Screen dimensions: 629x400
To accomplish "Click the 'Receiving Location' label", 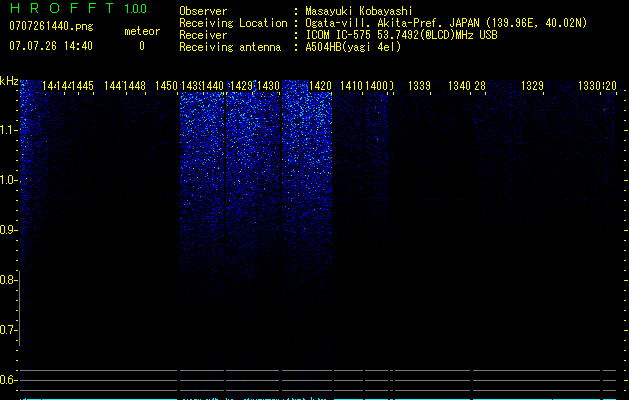I will [233, 23].
